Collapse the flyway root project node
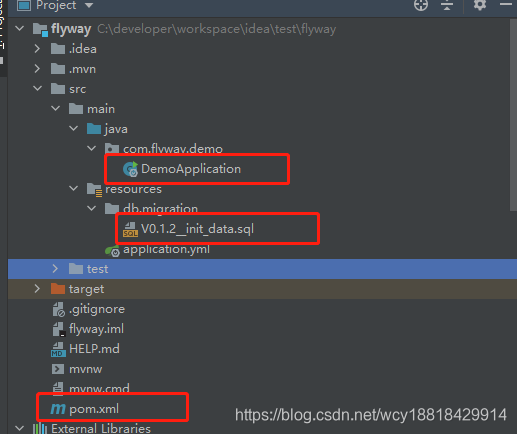Screen dimensions: 517x434 (20, 28)
